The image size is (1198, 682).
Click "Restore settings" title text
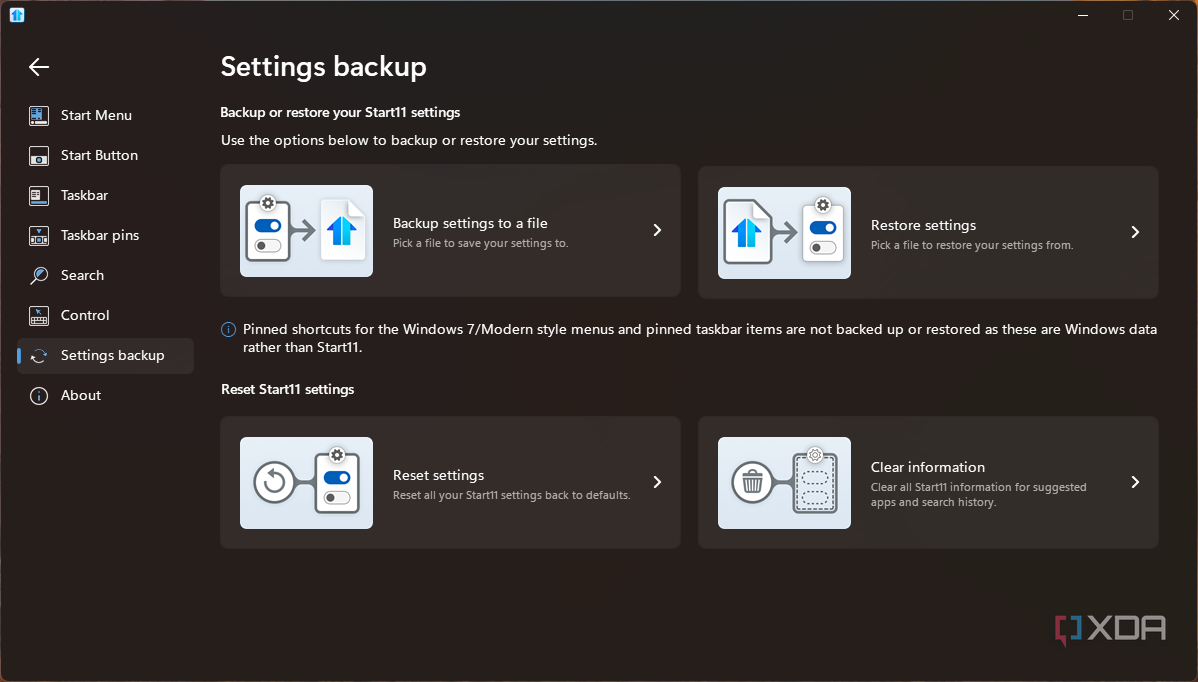click(923, 225)
